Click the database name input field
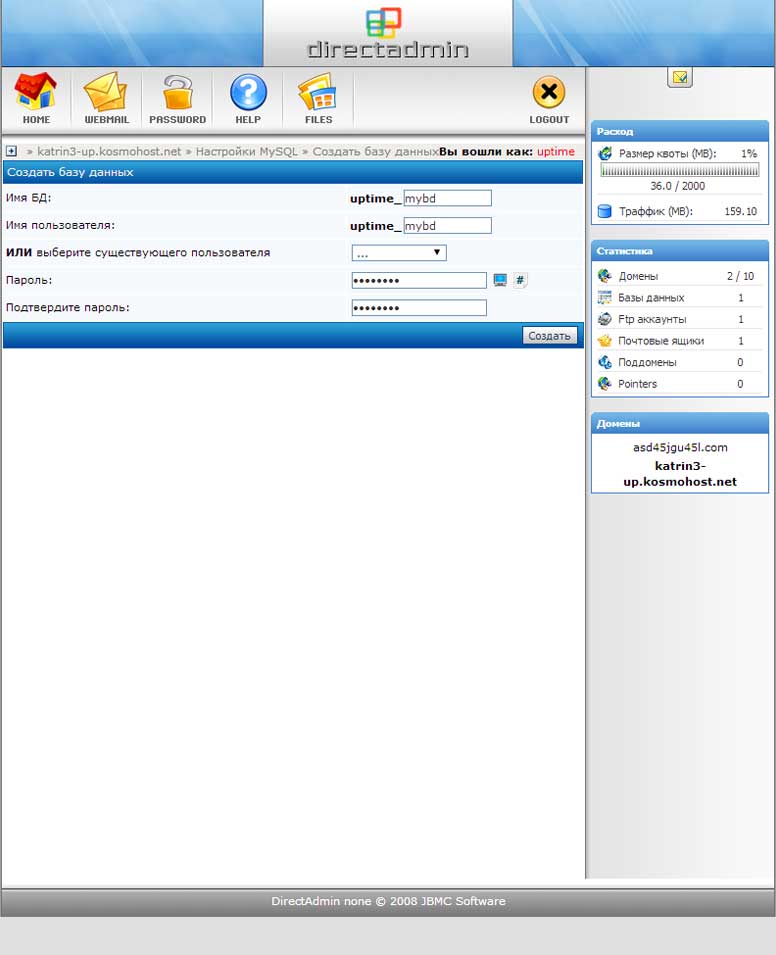The image size is (776, 955). click(x=447, y=198)
